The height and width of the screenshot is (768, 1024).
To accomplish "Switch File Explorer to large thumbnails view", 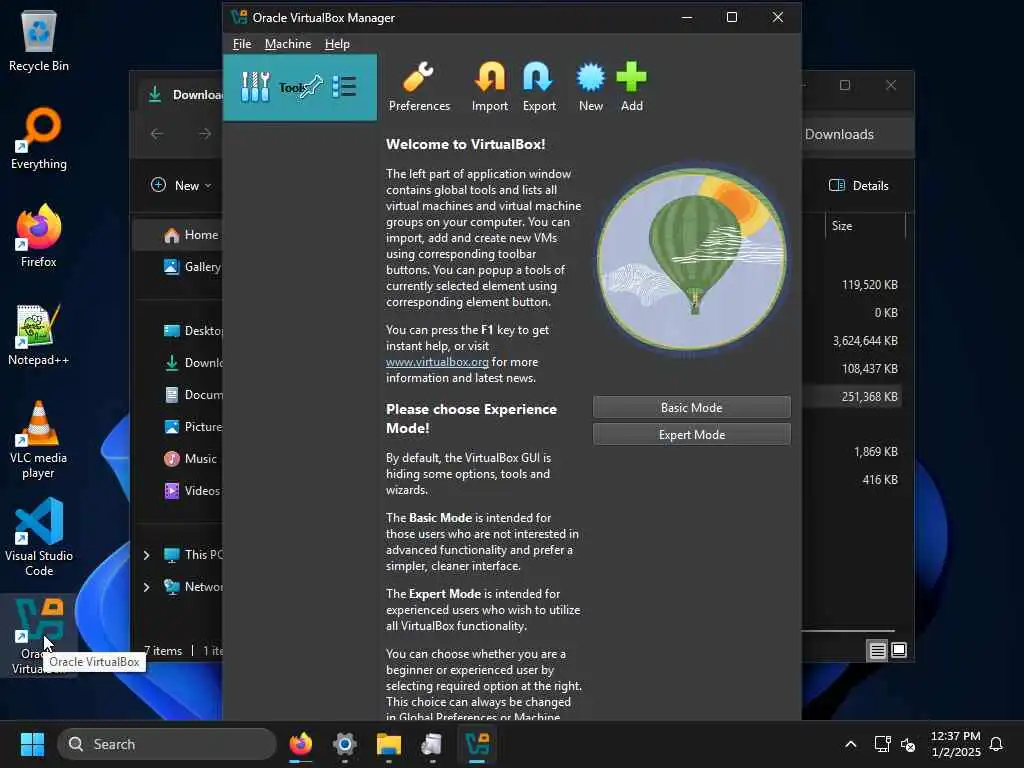I will pyautogui.click(x=899, y=650).
